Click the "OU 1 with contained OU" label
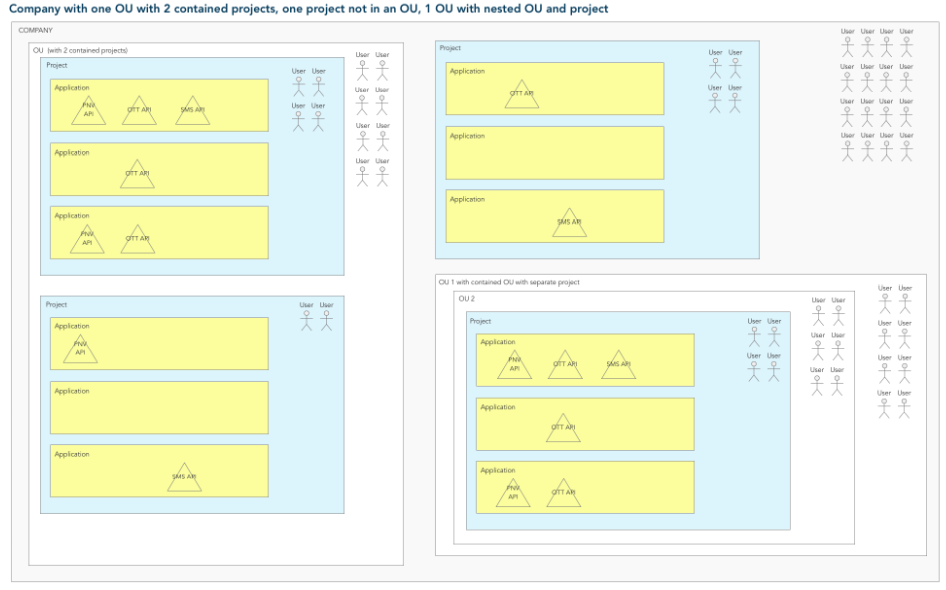Image resolution: width=946 pixels, height=590 pixels. (x=509, y=282)
